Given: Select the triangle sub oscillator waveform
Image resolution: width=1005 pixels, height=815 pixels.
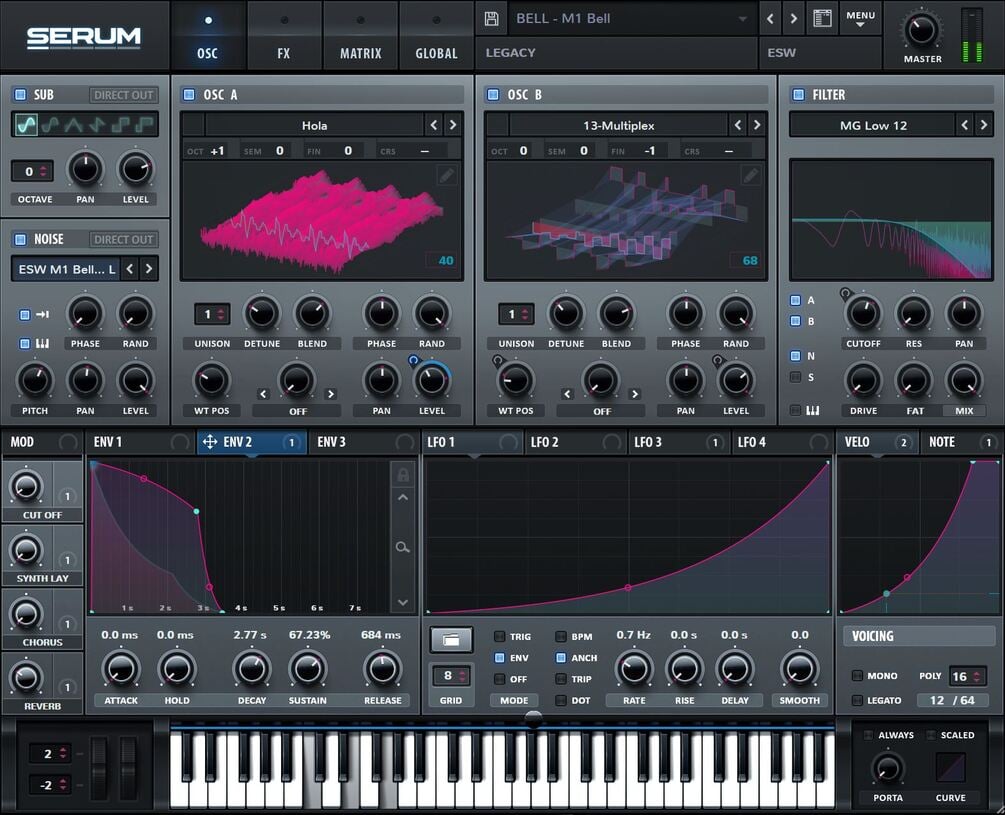Looking at the screenshot, I should coord(74,124).
